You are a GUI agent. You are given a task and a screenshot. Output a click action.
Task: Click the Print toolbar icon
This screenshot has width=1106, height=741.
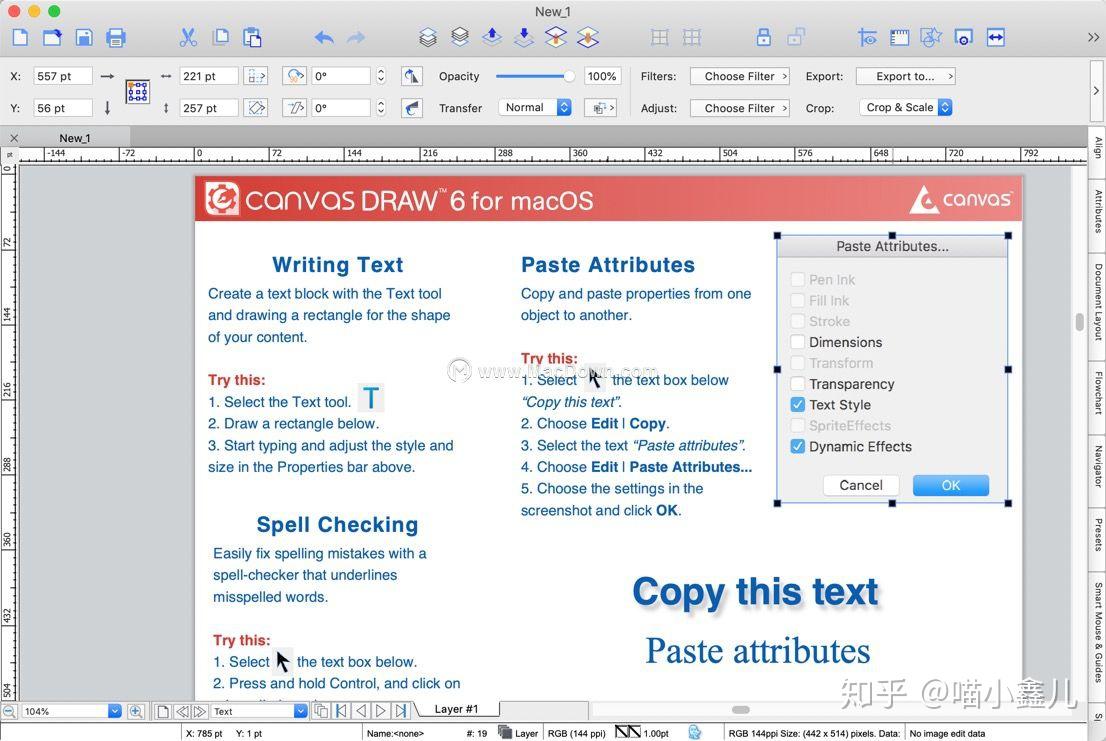point(116,37)
